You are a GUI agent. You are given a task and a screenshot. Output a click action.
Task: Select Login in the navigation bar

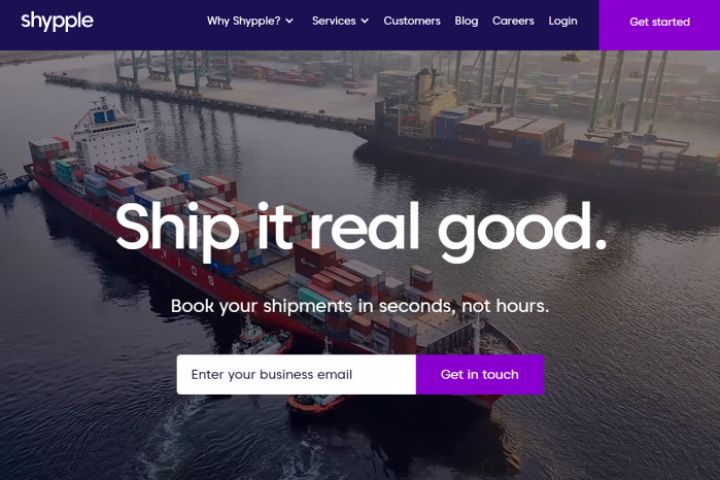pos(562,21)
